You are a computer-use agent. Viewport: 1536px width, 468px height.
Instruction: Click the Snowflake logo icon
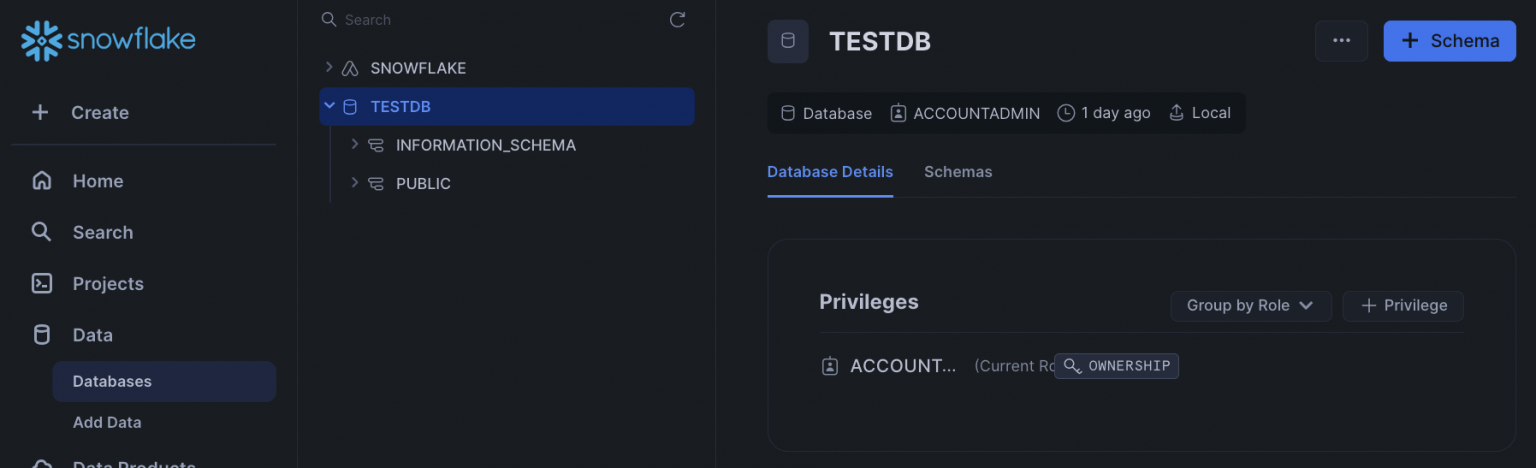pos(41,40)
